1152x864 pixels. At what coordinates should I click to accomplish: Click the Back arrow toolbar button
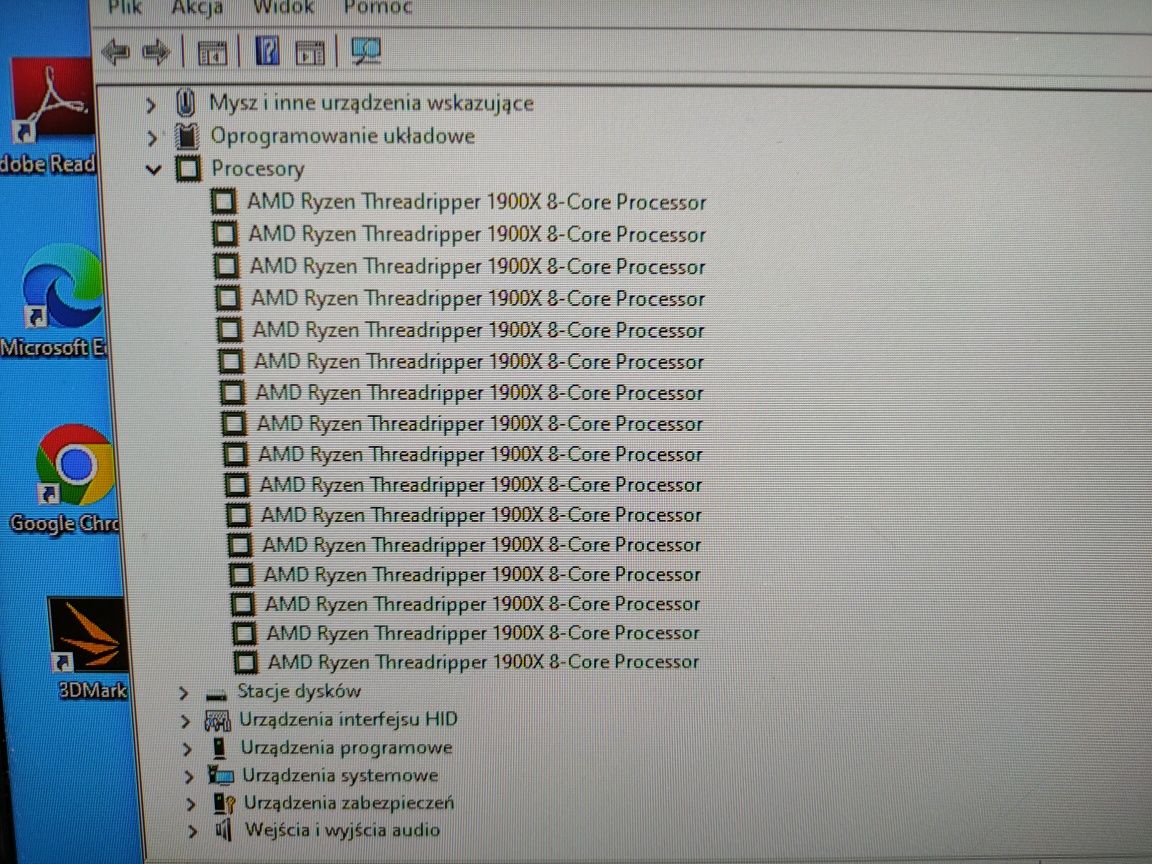click(x=116, y=52)
